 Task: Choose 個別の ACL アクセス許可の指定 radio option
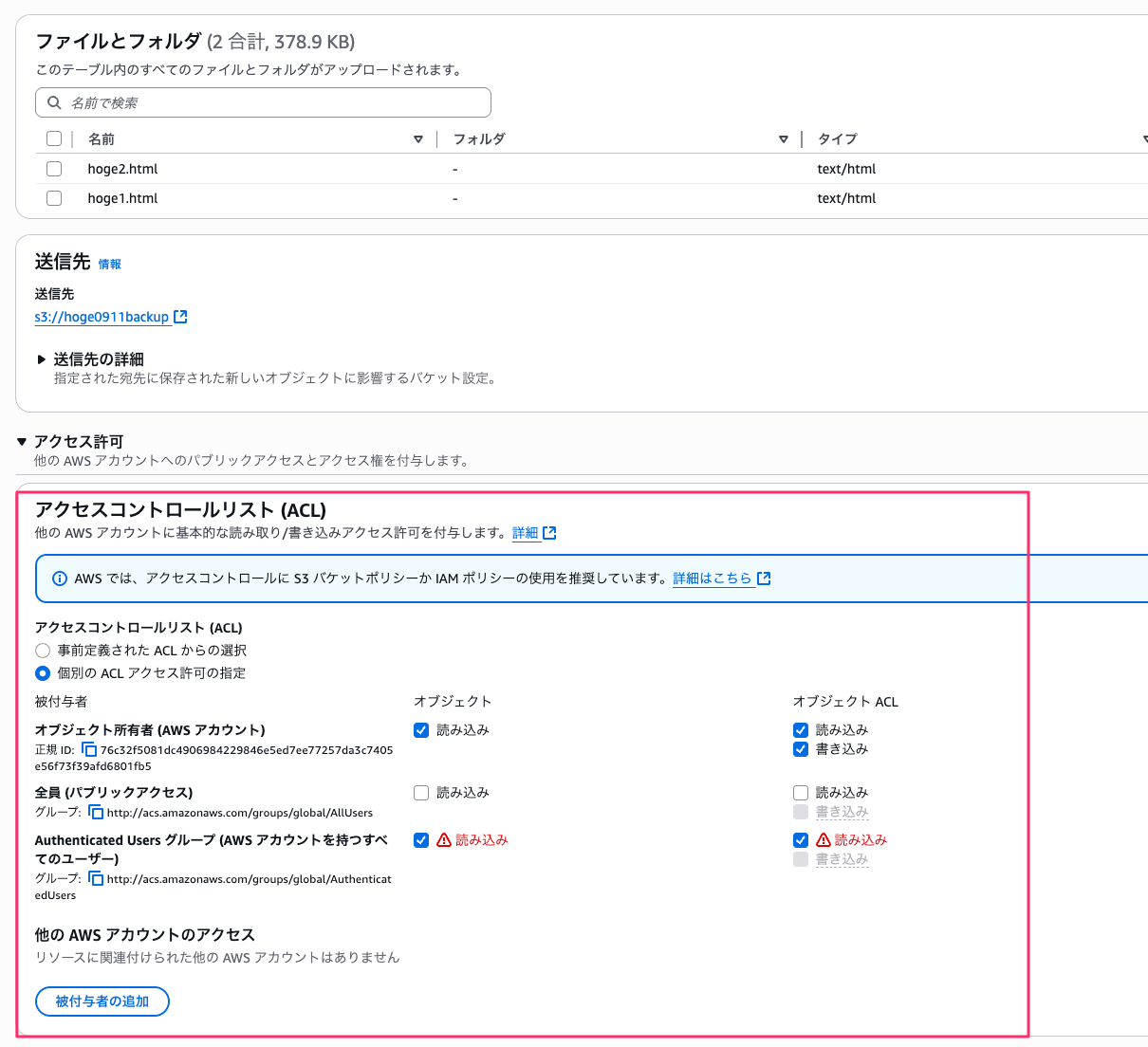pos(43,673)
